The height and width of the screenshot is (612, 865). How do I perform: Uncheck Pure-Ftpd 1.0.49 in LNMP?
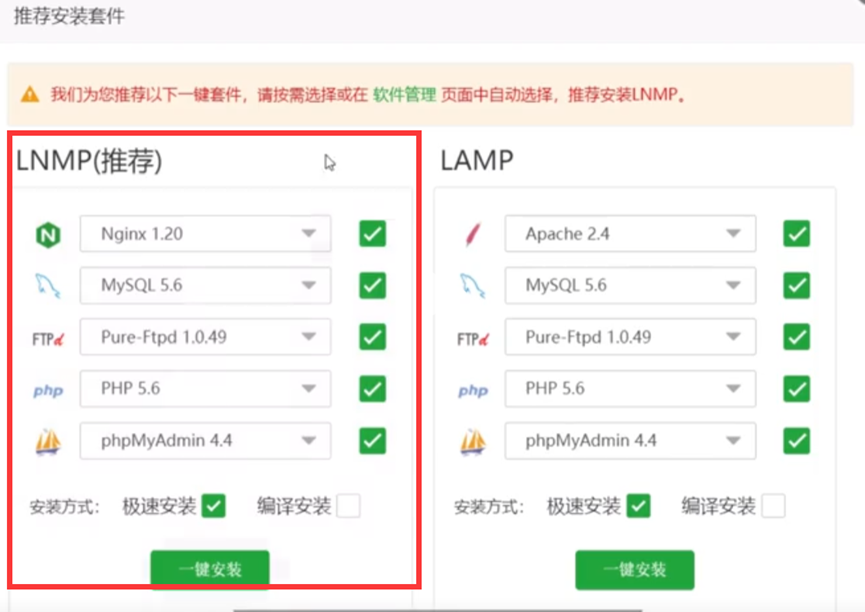click(x=372, y=337)
